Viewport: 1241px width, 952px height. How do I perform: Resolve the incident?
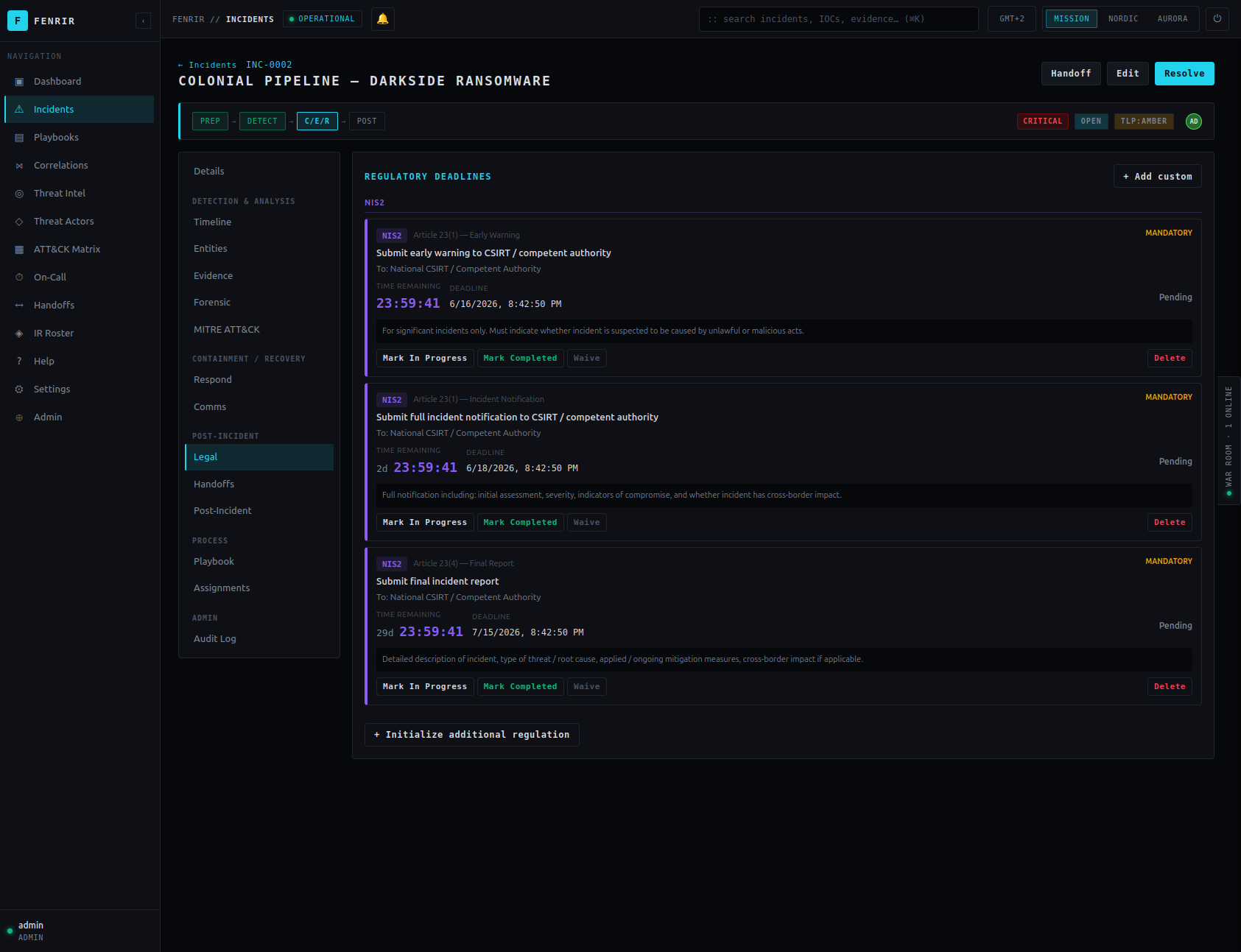click(x=1184, y=74)
